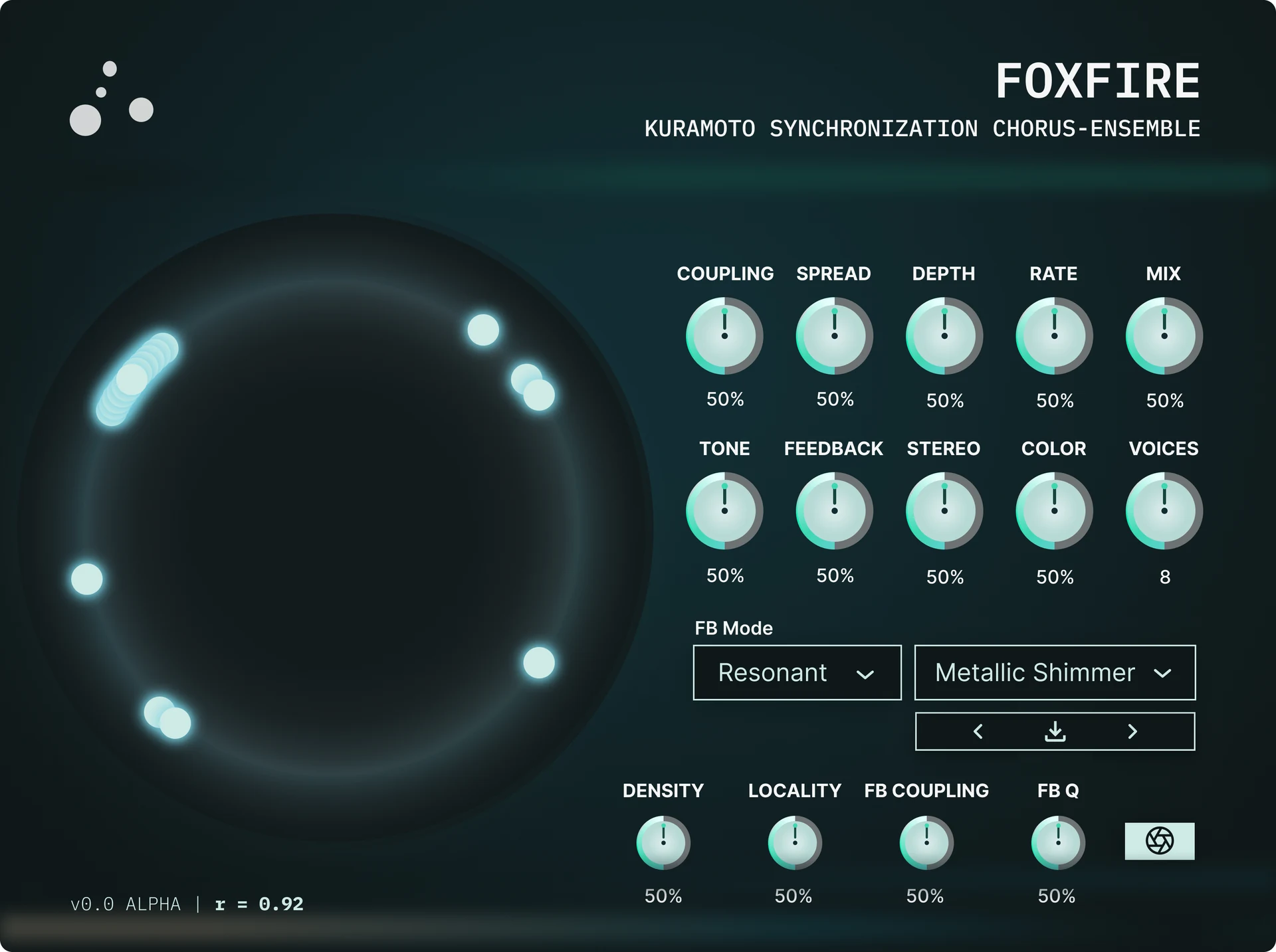The height and width of the screenshot is (952, 1276).
Task: Click the Color knob
Action: coord(1054,511)
